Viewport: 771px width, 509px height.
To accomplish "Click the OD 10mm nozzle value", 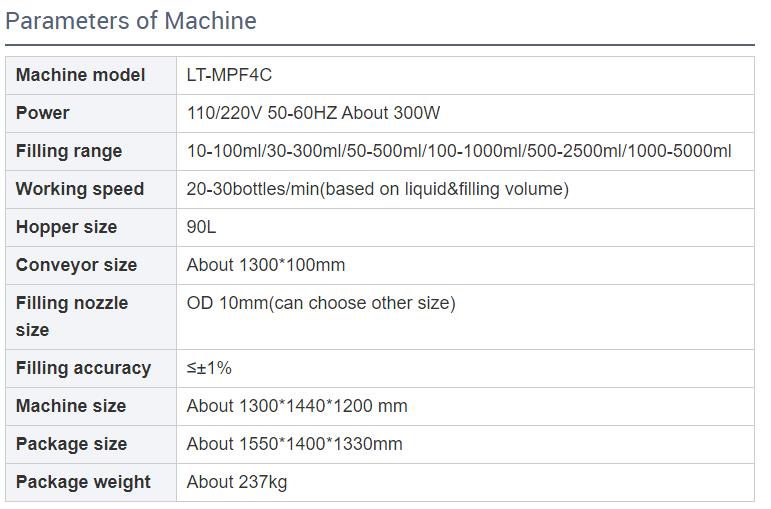I will click(321, 303).
